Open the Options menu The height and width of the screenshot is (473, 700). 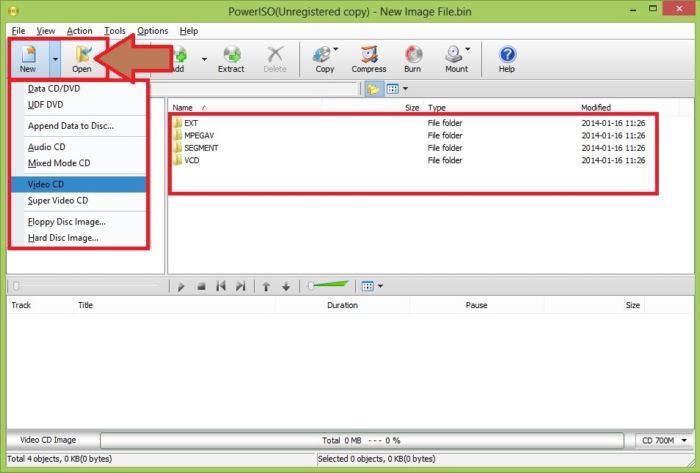point(153,31)
